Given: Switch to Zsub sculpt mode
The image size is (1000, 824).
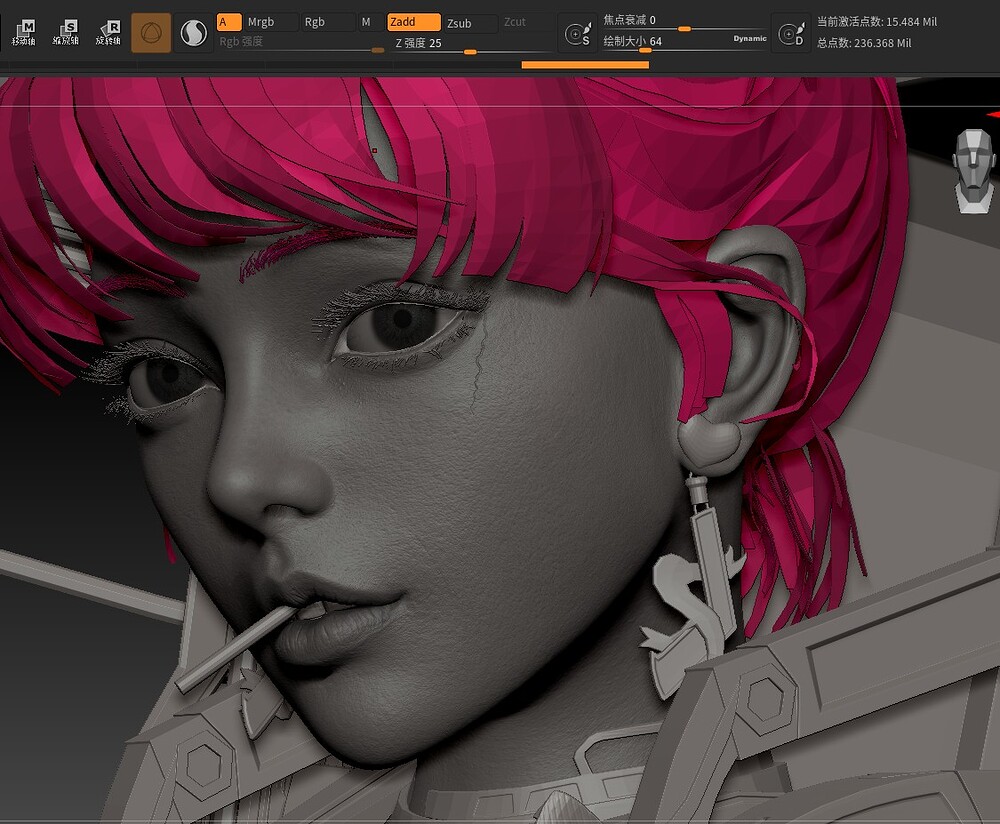Looking at the screenshot, I should point(471,23).
